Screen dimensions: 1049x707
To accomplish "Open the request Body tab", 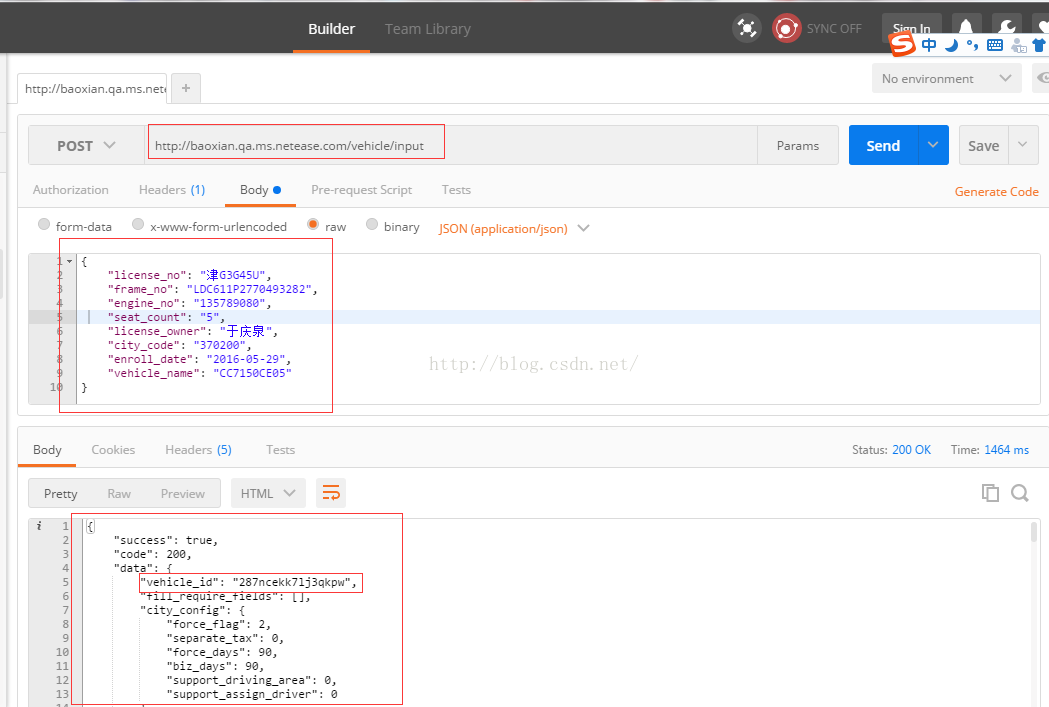I will tap(260, 190).
